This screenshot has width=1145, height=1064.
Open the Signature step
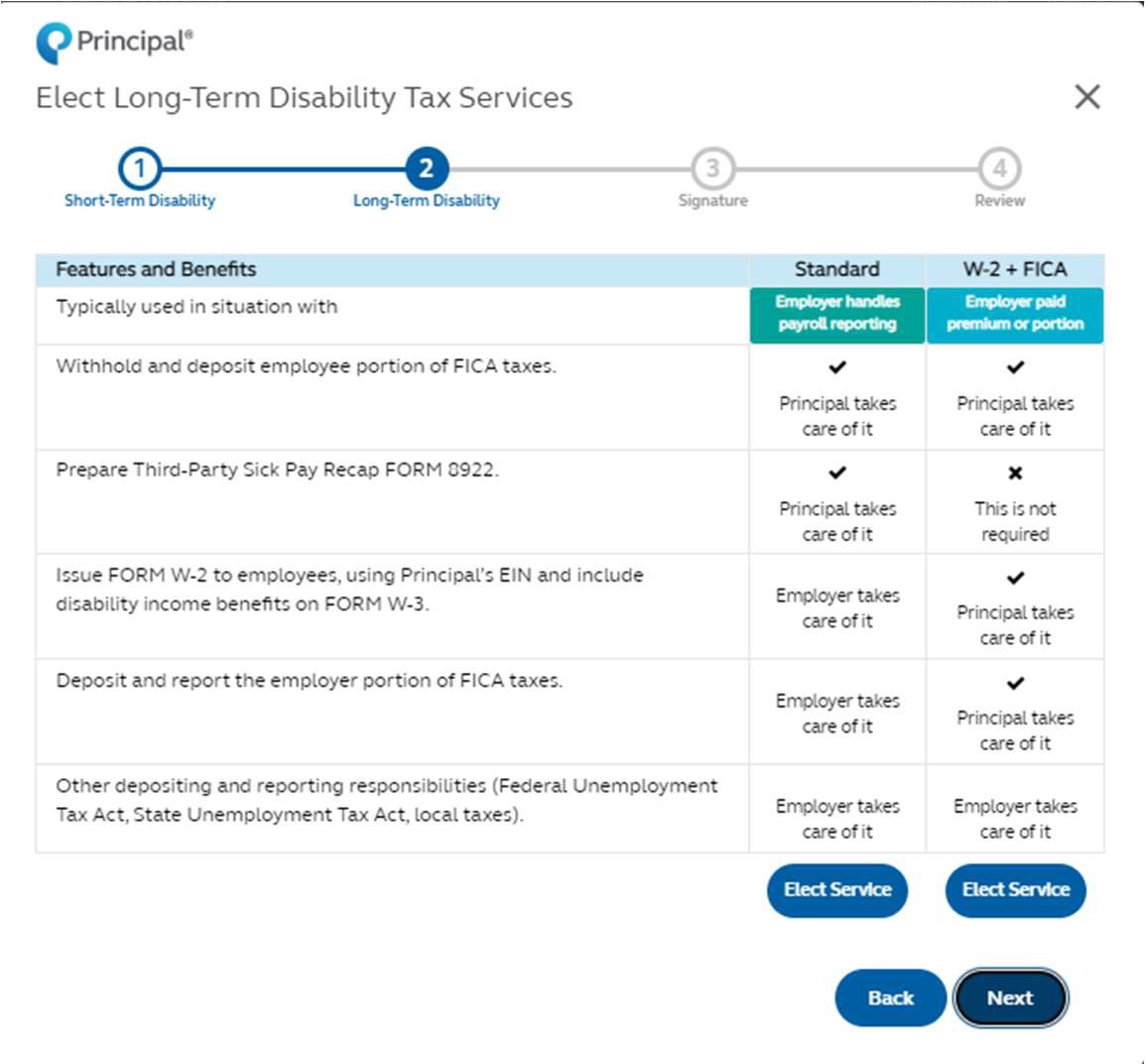pos(711,199)
